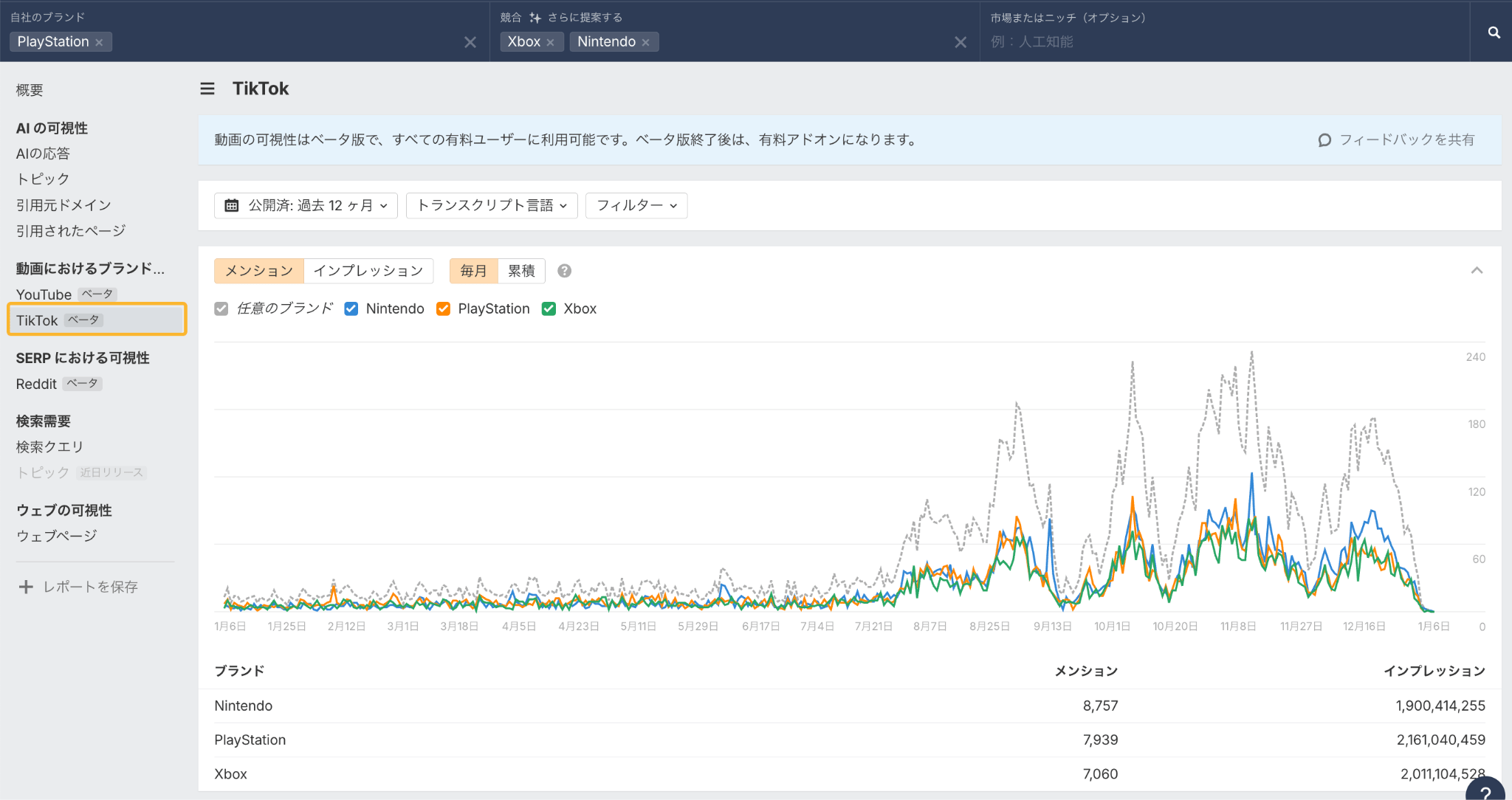Open the YouTube sidebar link

coord(44,294)
